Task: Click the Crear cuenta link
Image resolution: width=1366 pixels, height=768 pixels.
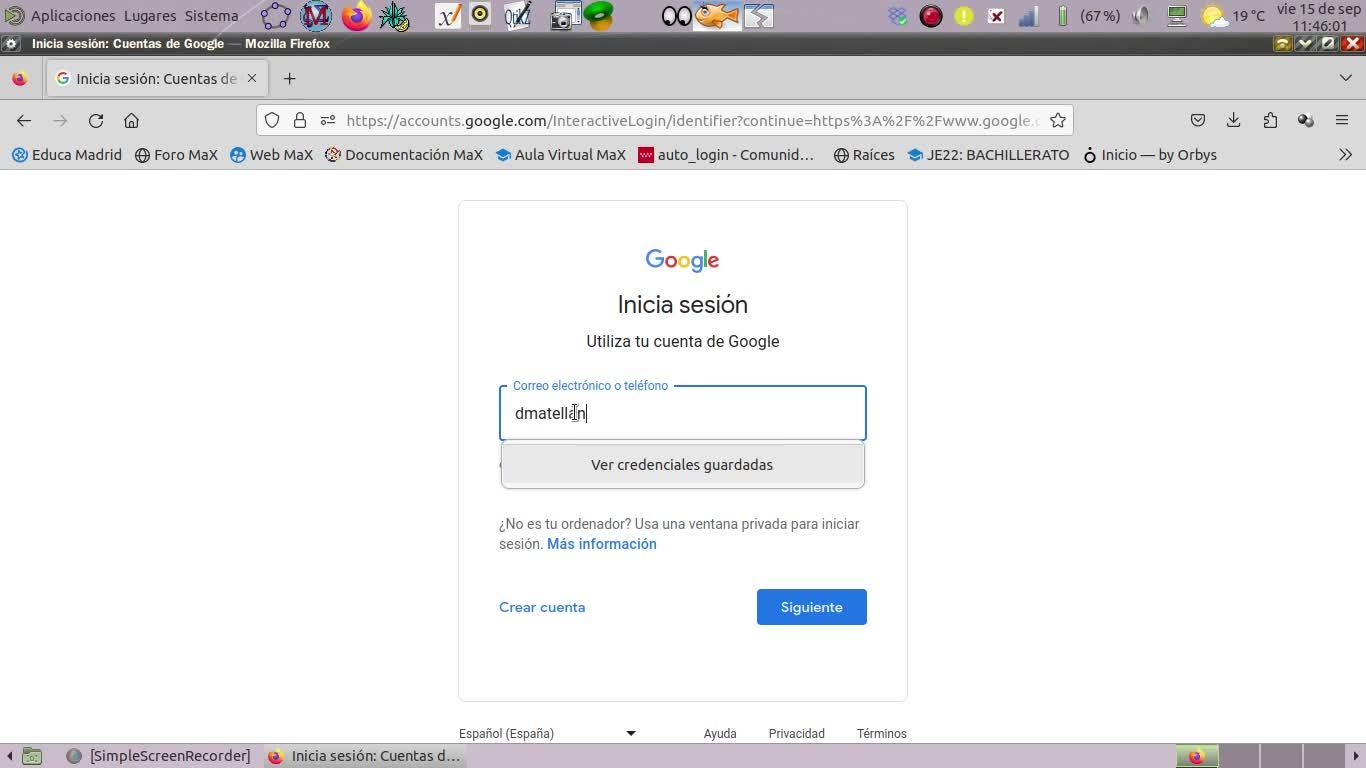Action: click(x=542, y=607)
